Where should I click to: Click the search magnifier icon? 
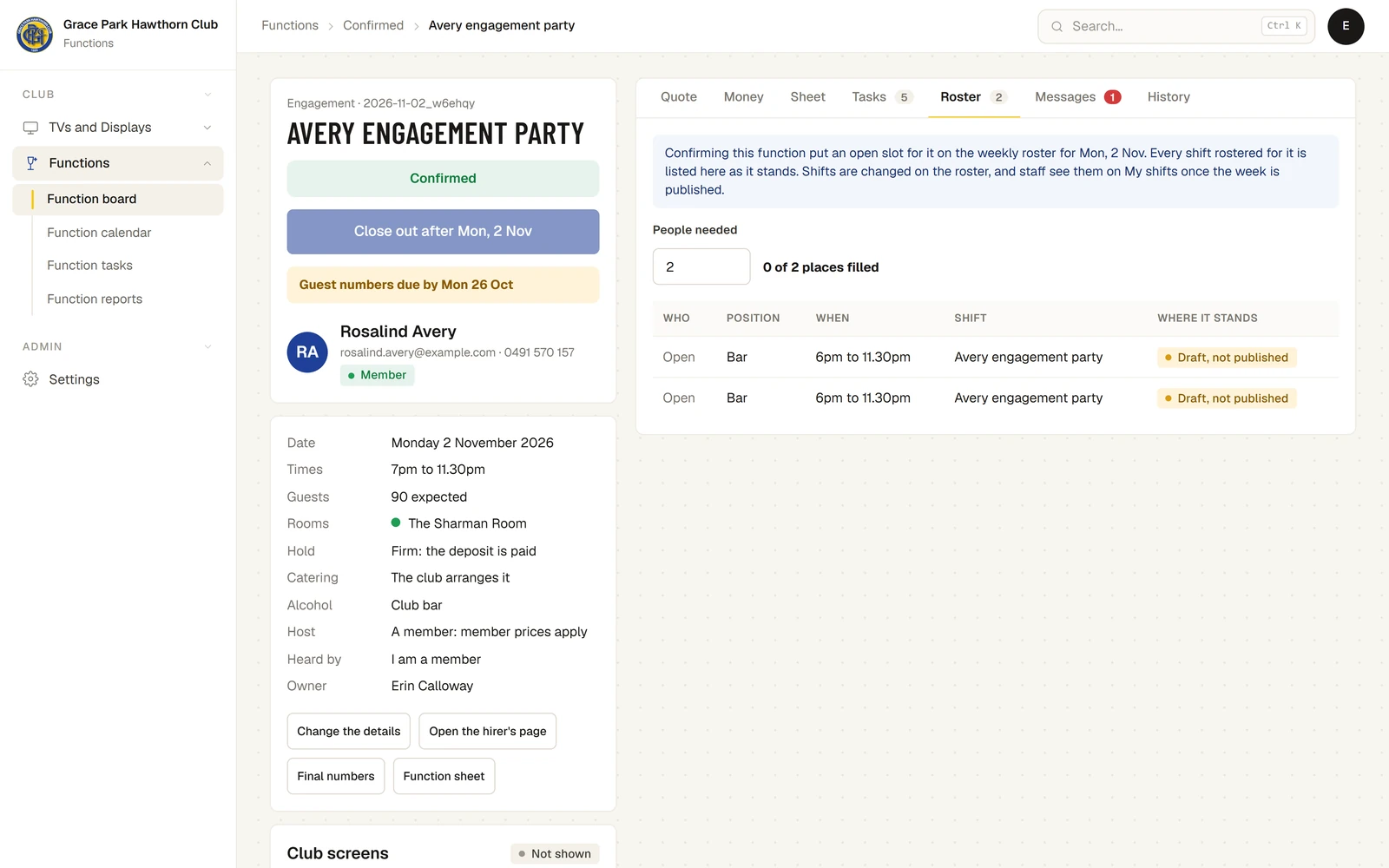tap(1057, 27)
